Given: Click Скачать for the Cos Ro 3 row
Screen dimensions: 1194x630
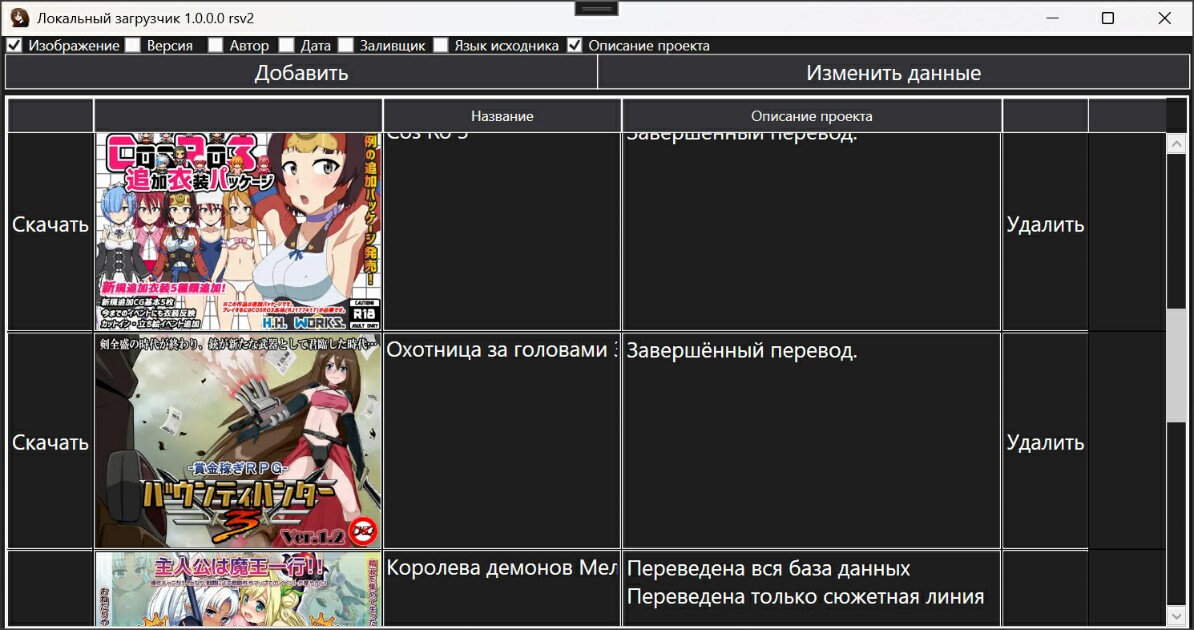Looking at the screenshot, I should click(50, 225).
